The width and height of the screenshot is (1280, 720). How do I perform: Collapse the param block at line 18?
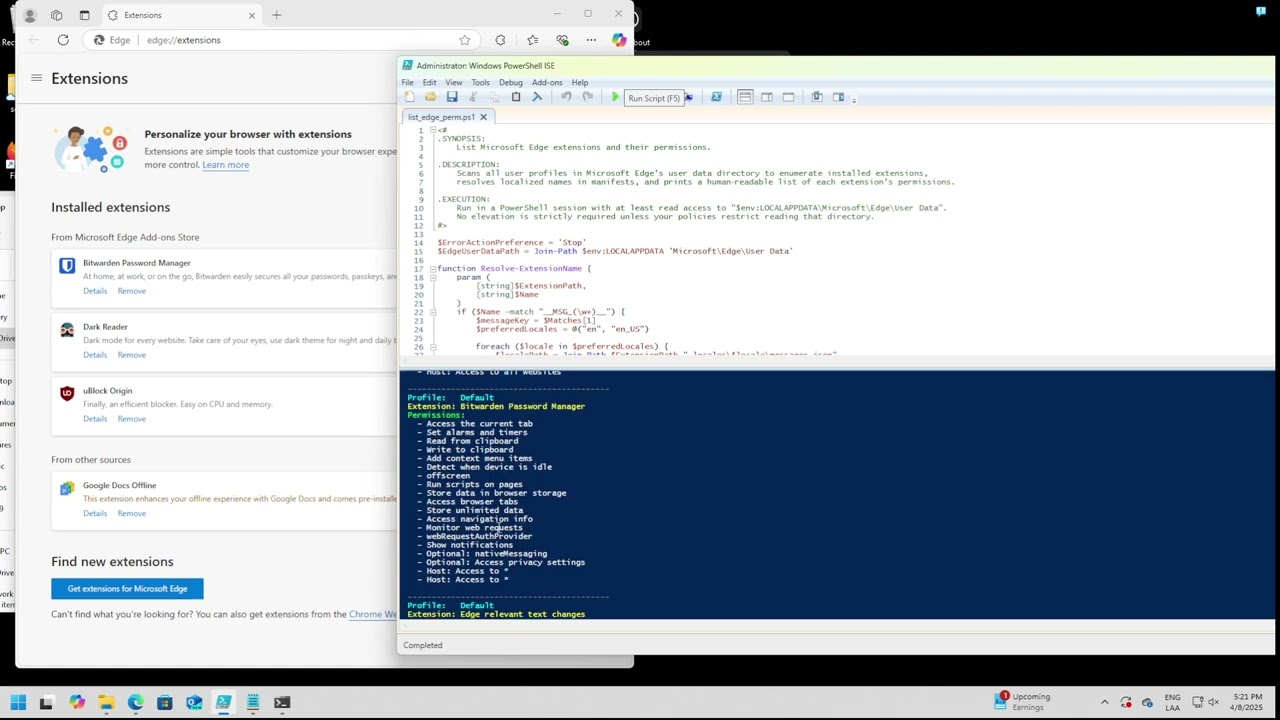(x=432, y=277)
